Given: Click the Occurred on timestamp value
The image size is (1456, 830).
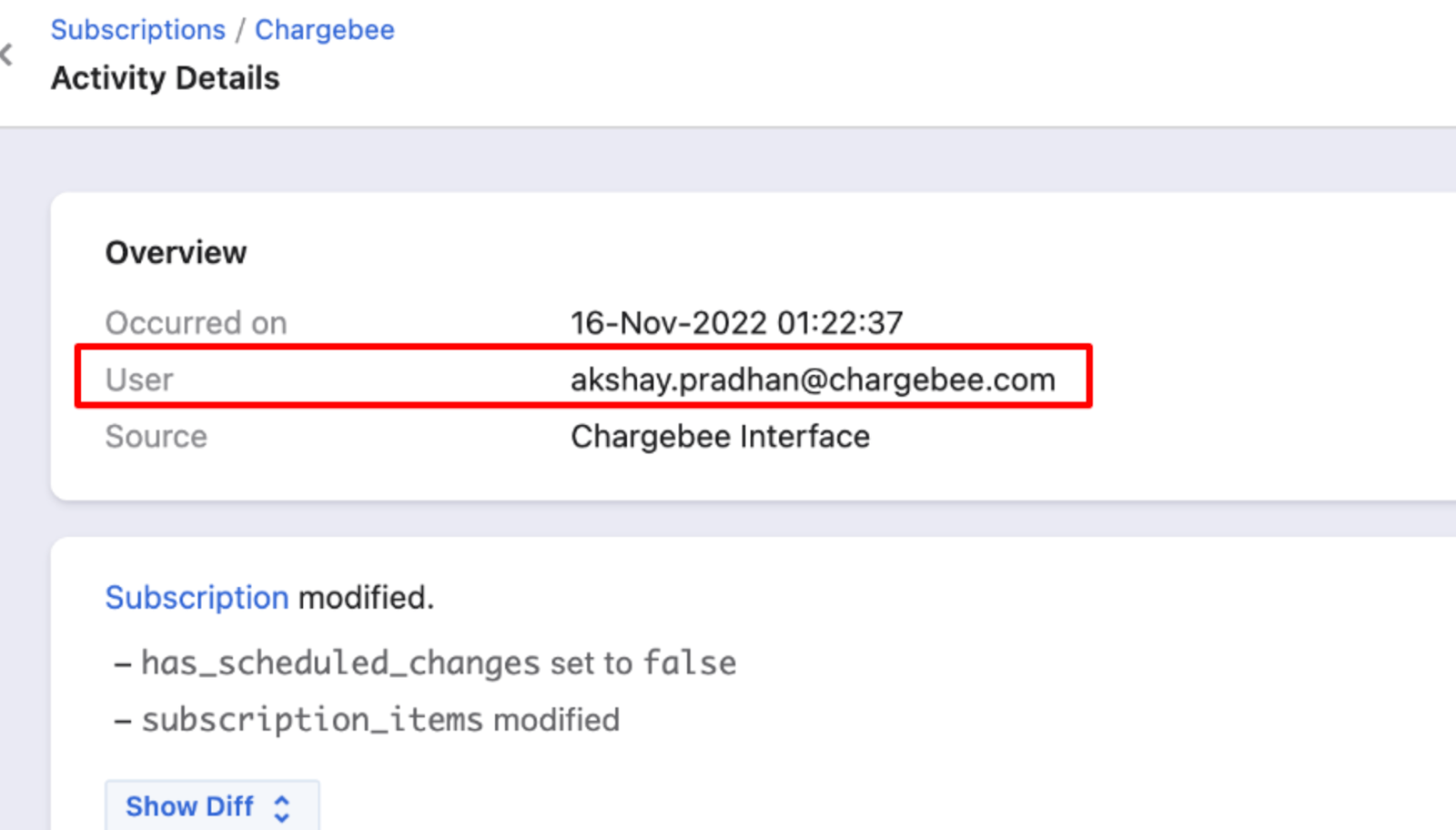Looking at the screenshot, I should [736, 323].
